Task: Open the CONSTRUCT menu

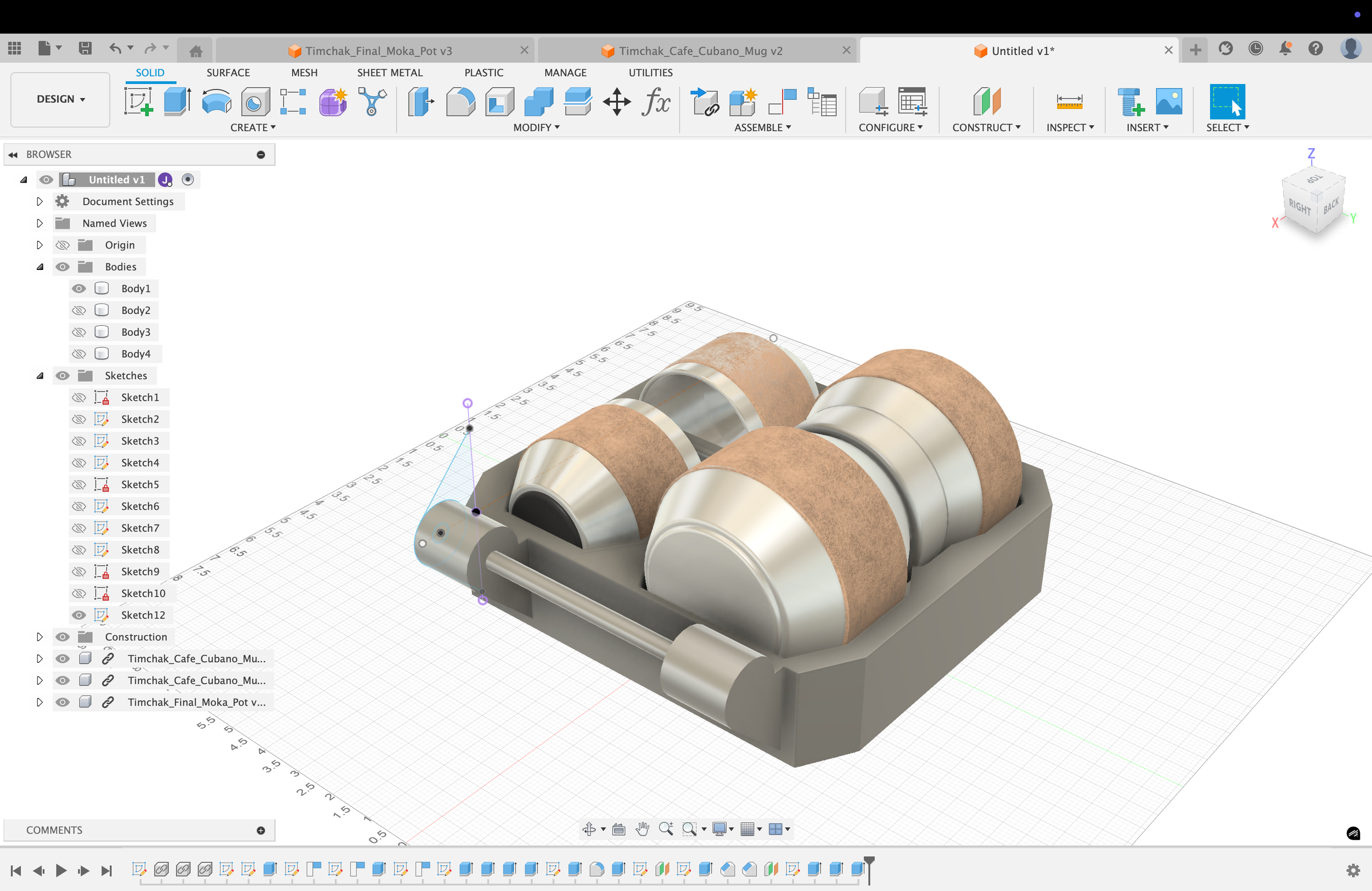Action: 986,127
